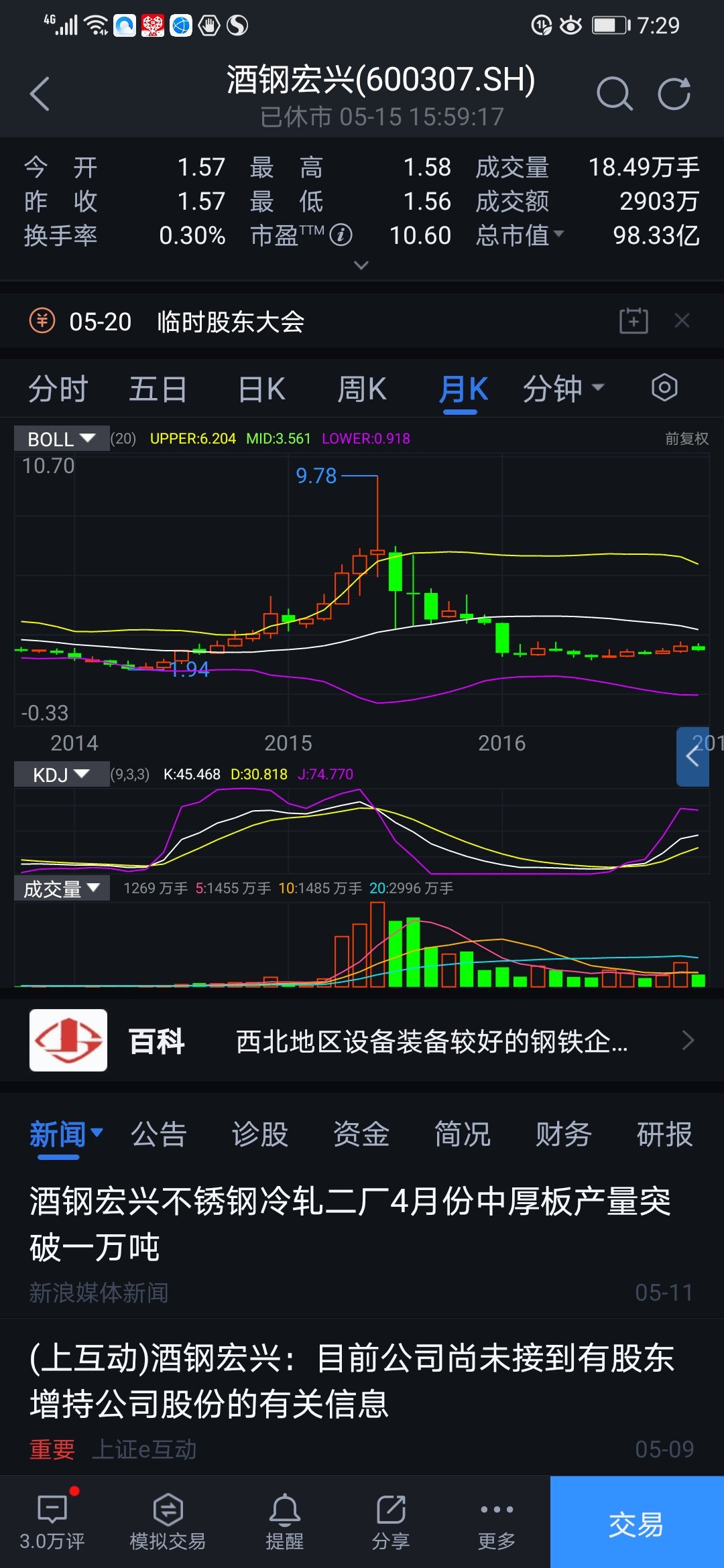724x1568 pixels.
Task: Tap the blue 交易 button
Action: (637, 1522)
